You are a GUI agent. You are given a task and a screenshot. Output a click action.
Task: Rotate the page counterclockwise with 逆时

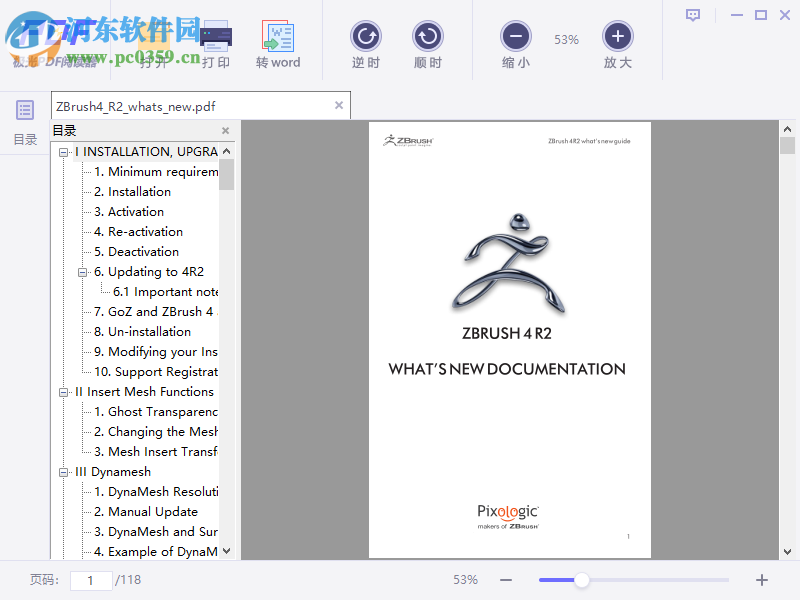pyautogui.click(x=365, y=35)
